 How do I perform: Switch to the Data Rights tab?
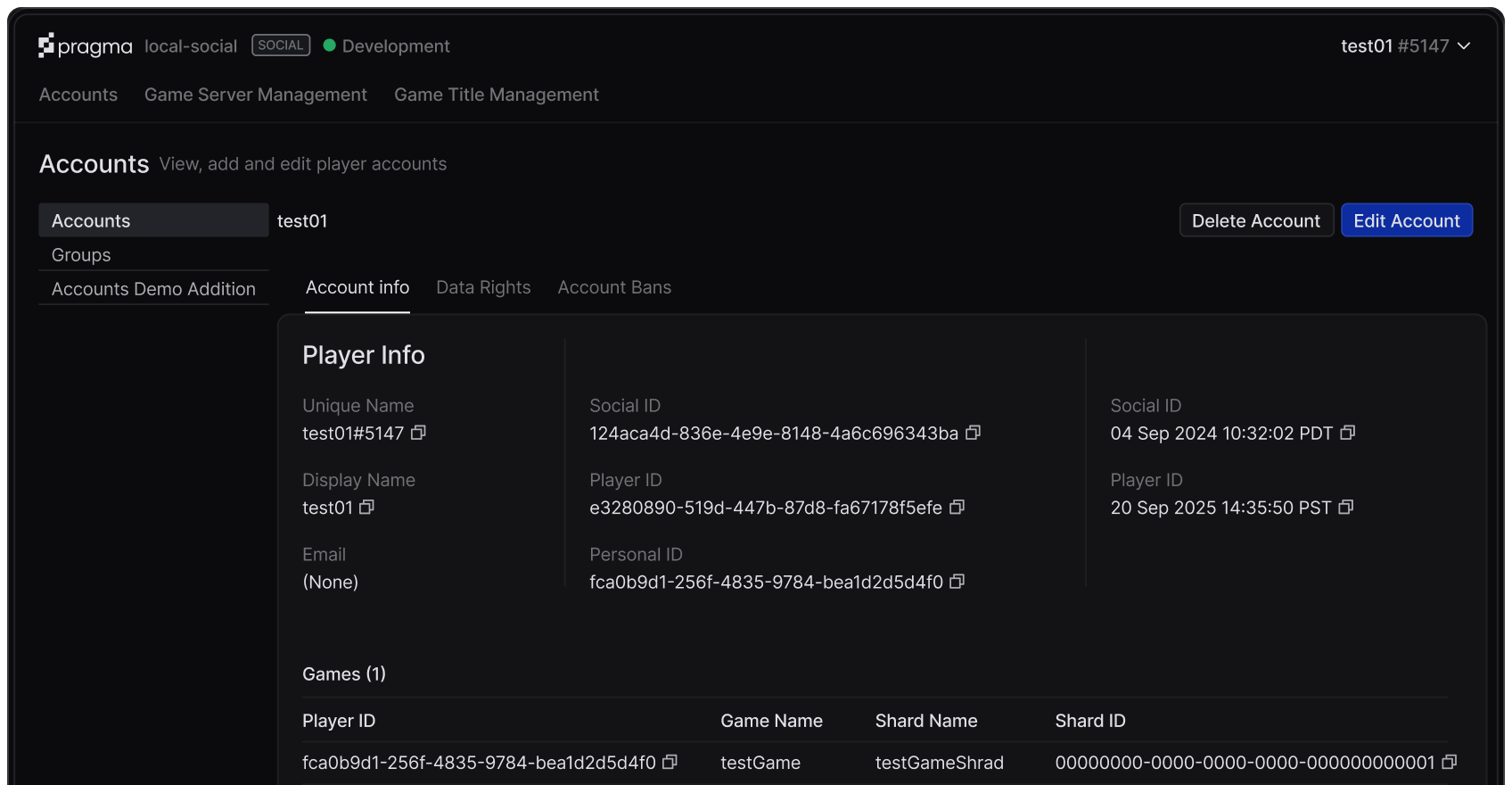coord(483,287)
